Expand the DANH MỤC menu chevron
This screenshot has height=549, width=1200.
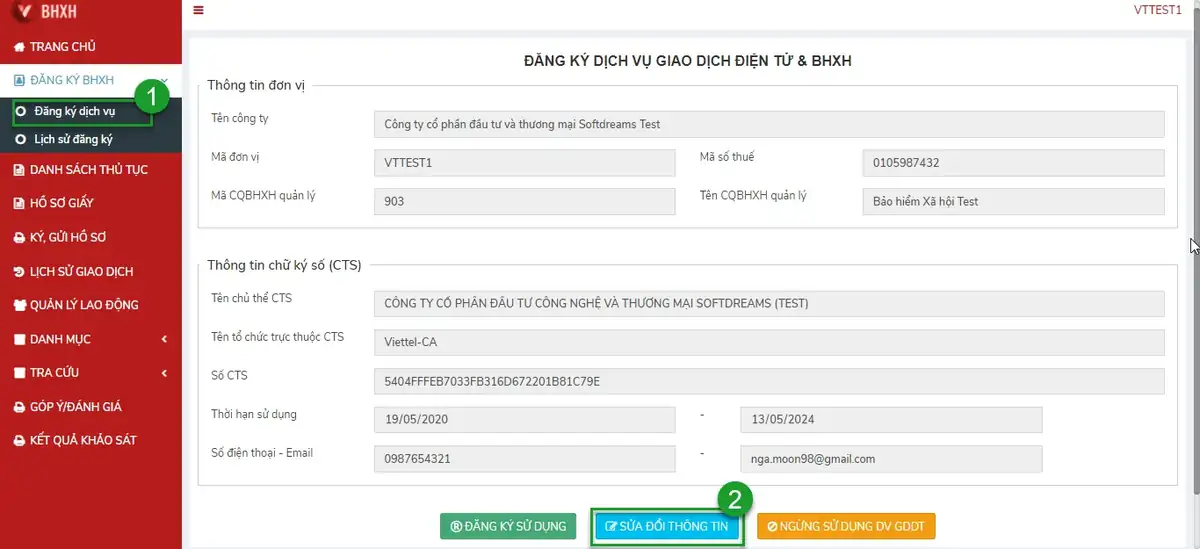(x=164, y=339)
